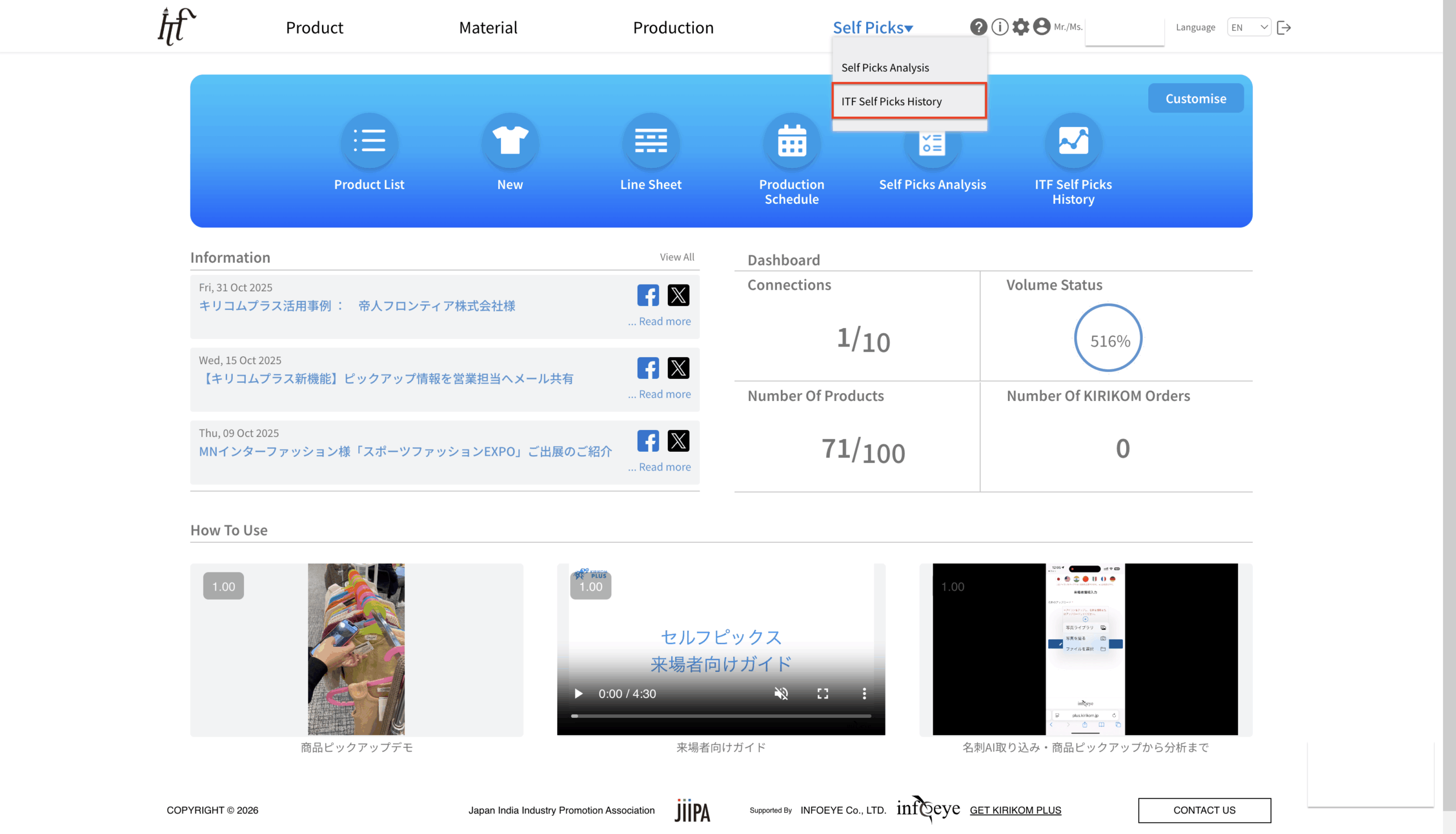Viewport: 1456px width, 834px height.
Task: Open the Language EN dropdown
Action: (1249, 27)
